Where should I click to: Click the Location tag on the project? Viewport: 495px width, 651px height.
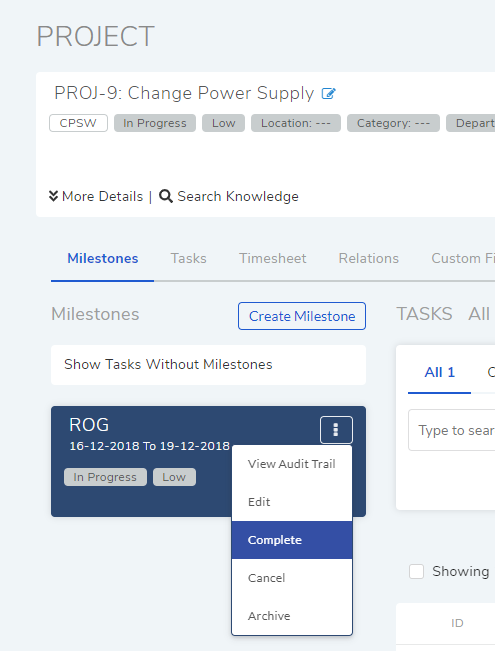point(296,123)
